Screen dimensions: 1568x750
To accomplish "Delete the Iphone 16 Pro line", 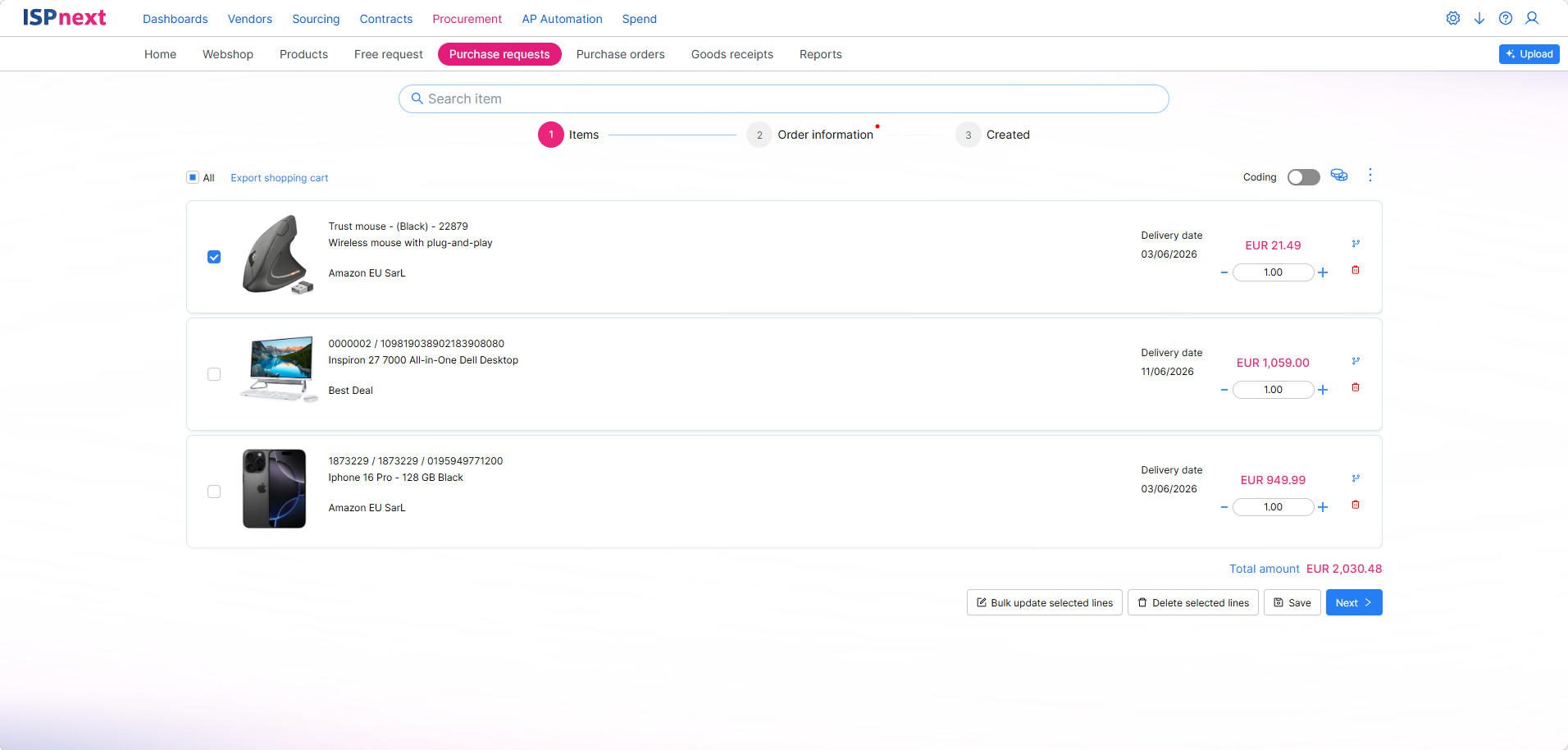I will (1356, 505).
